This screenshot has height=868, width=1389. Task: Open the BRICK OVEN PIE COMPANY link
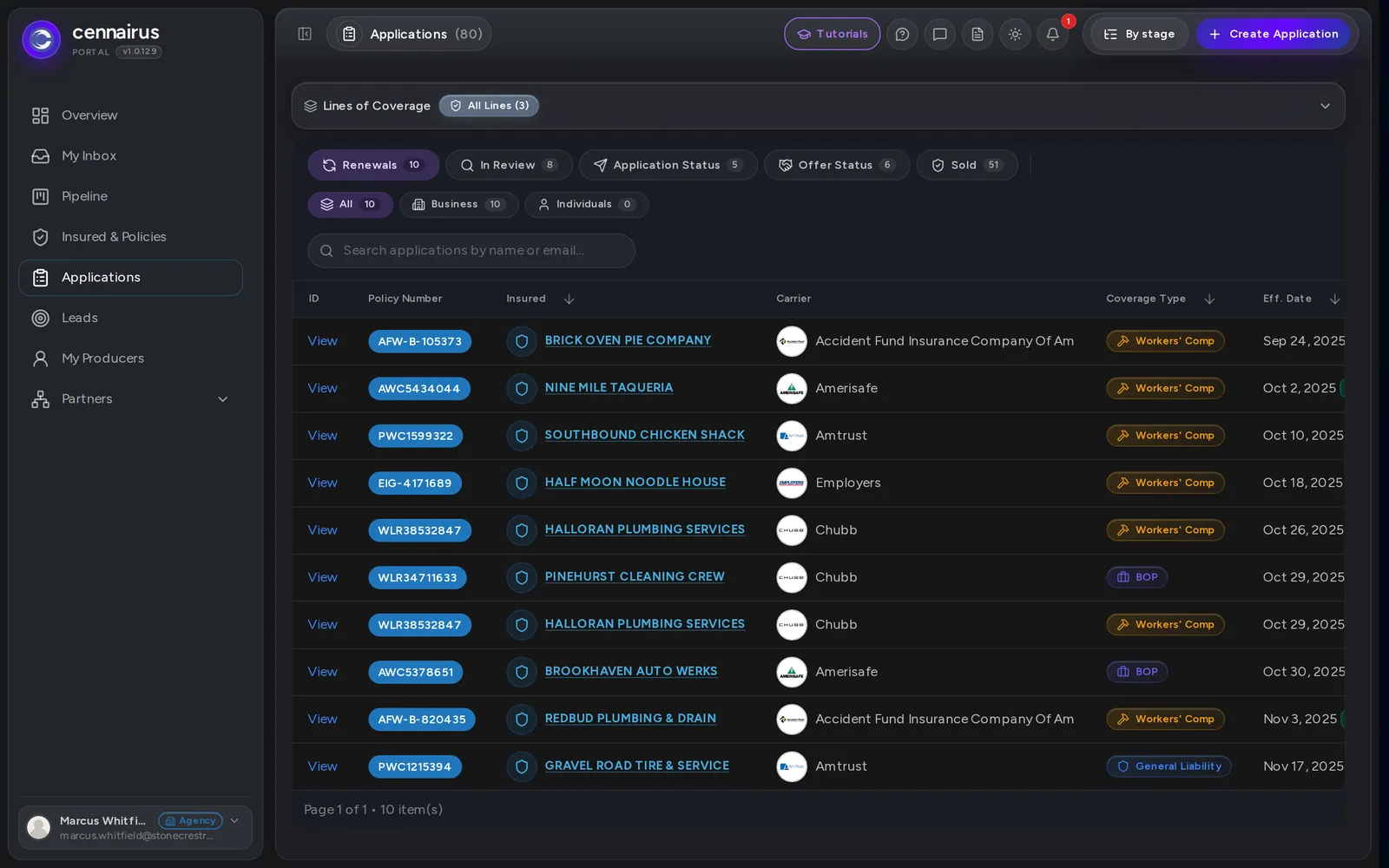coord(628,340)
